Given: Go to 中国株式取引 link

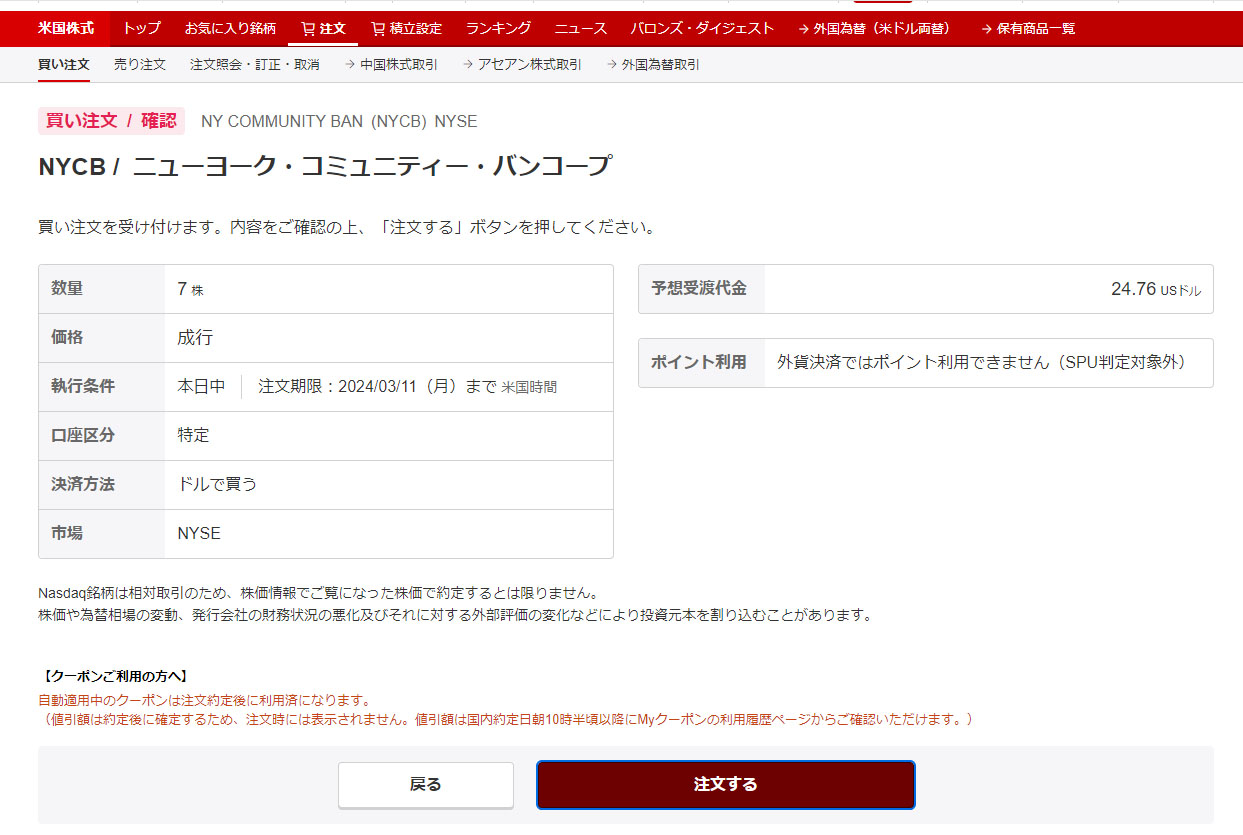Looking at the screenshot, I should pos(391,64).
